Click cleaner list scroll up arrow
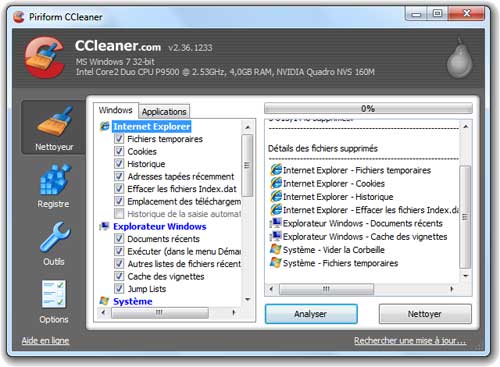Image resolution: width=500 pixels, height=367 pixels. coord(247,127)
